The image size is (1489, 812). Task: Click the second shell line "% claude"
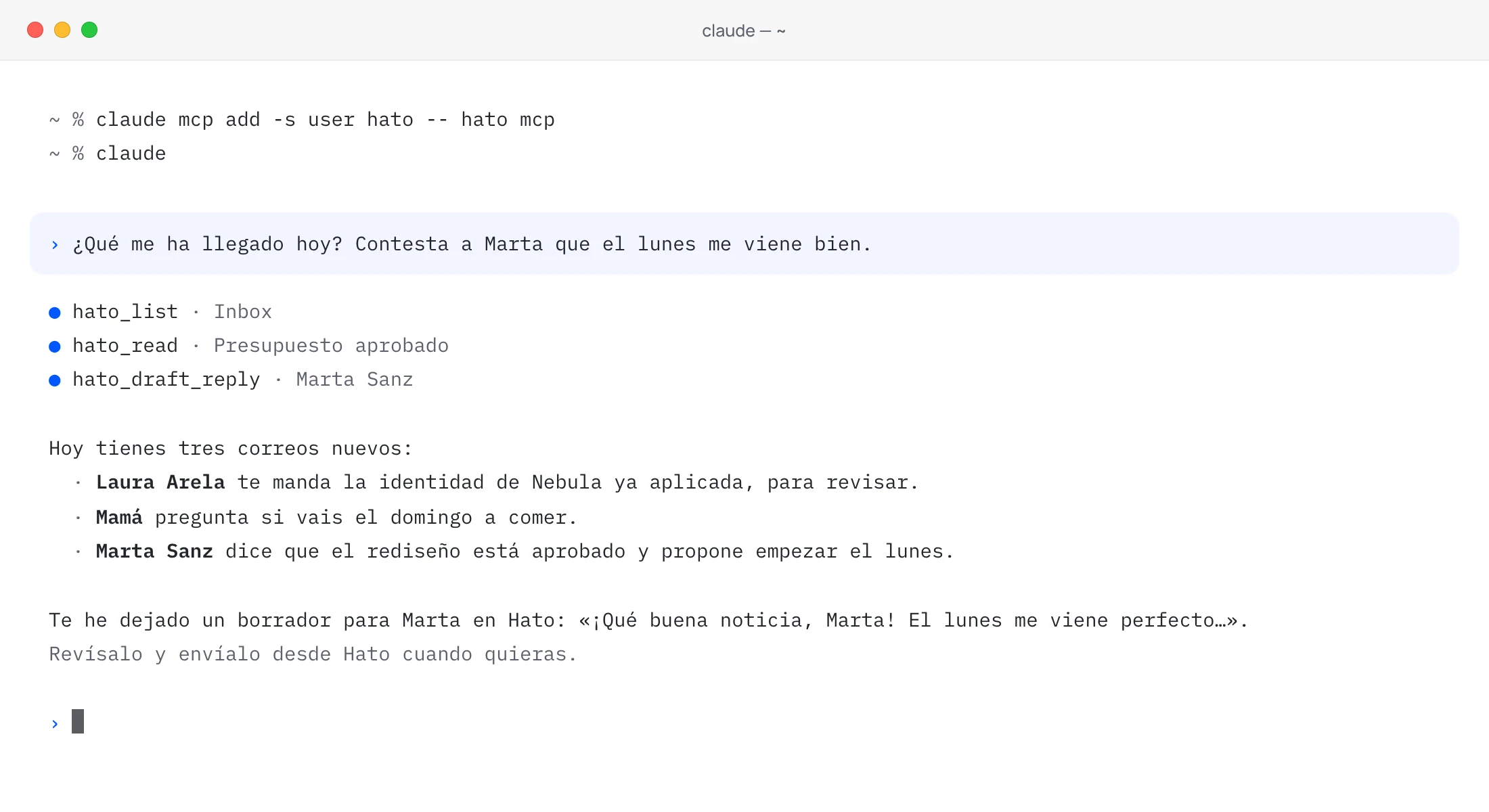[x=119, y=154]
